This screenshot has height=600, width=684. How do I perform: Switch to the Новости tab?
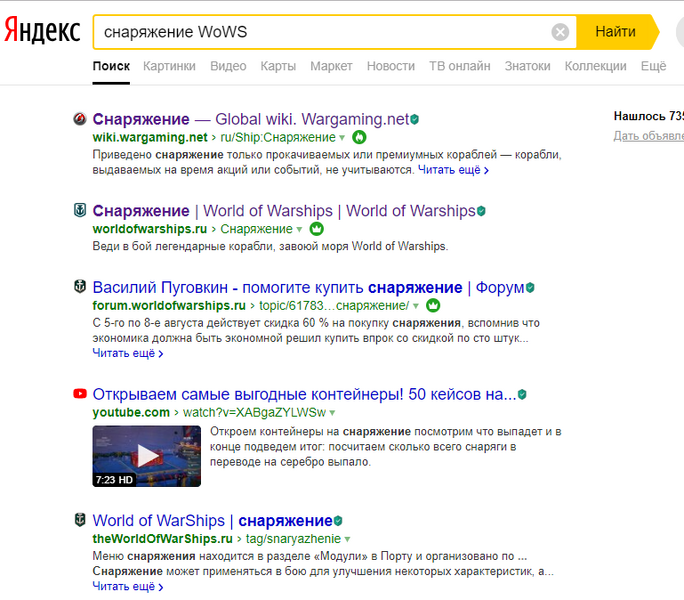coord(390,66)
